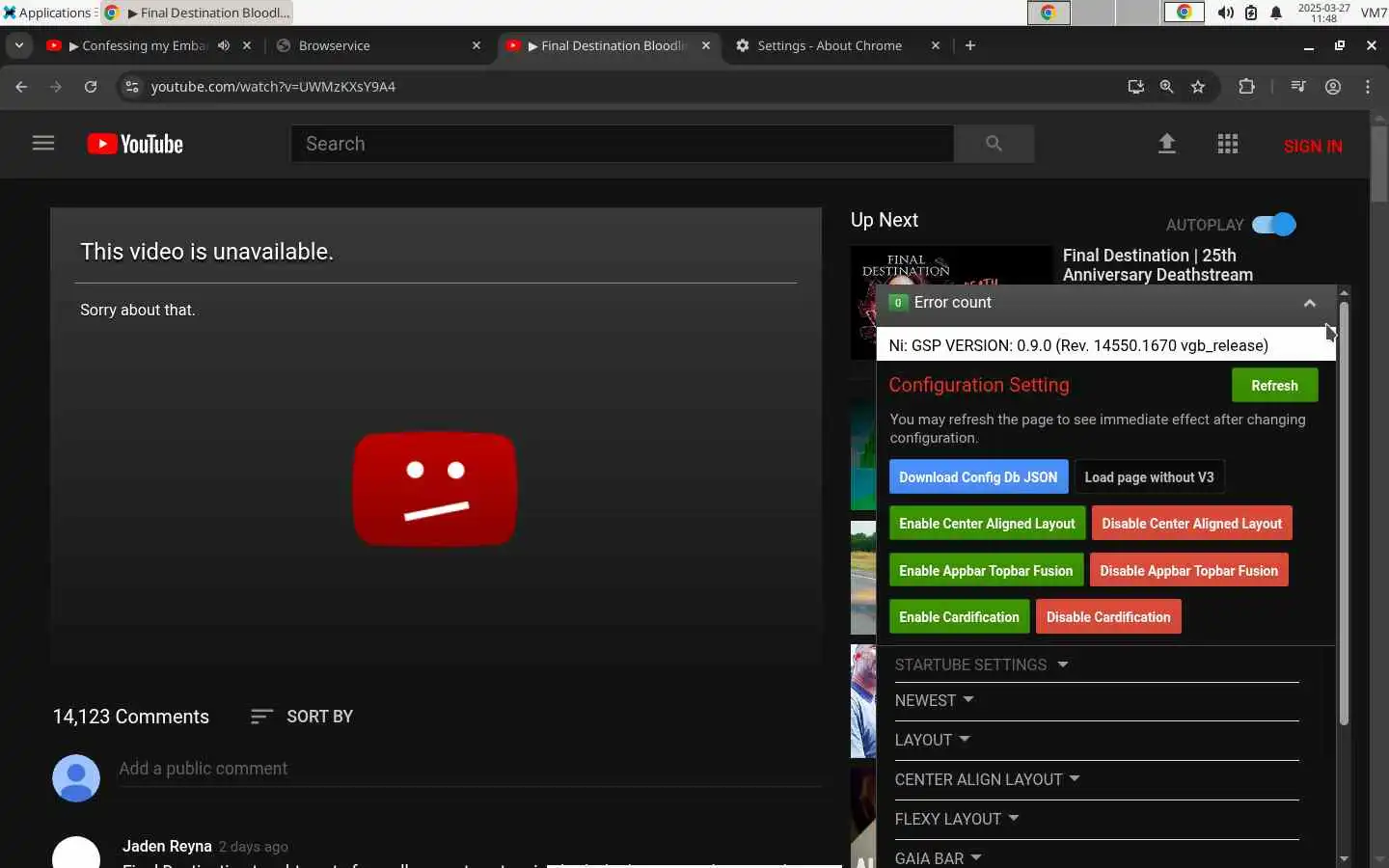Screen dimensions: 1389x868
Task: Click the config panel vertical scrollbar
Action: (1344, 514)
